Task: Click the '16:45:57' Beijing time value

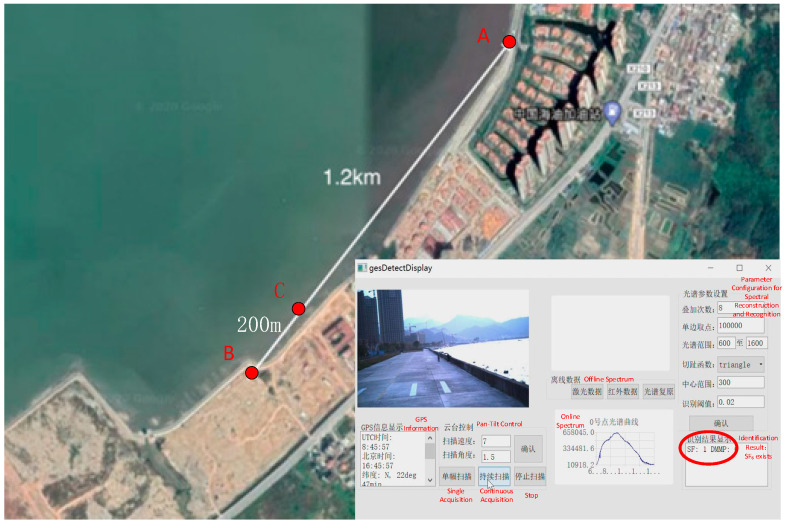Action: click(378, 466)
